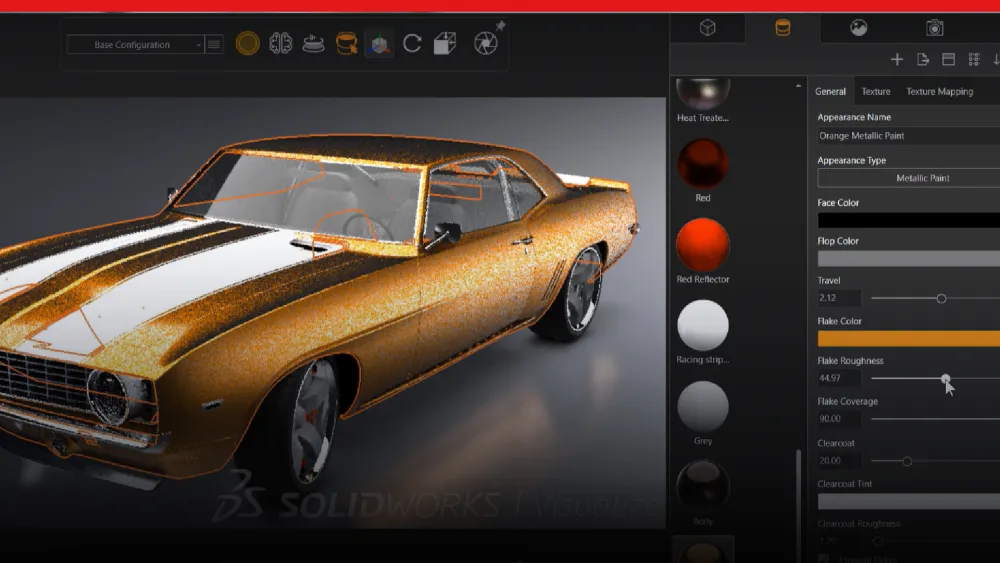
Task: Select the Grey appearance thumbnail
Action: (x=703, y=407)
